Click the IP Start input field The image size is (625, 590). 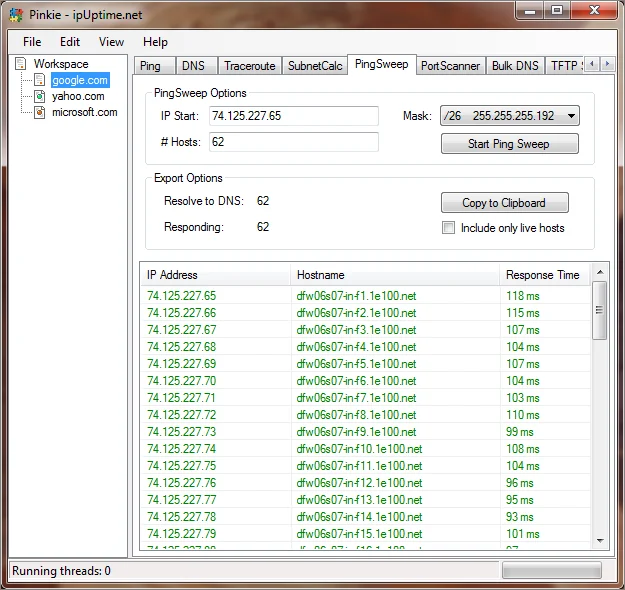click(294, 116)
